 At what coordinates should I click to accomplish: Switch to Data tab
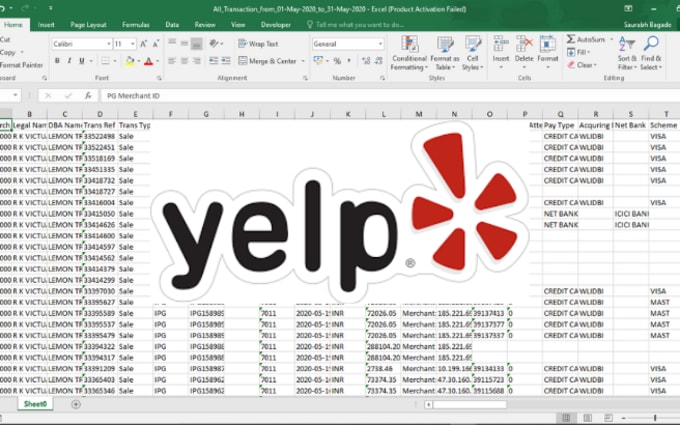pyautogui.click(x=172, y=25)
